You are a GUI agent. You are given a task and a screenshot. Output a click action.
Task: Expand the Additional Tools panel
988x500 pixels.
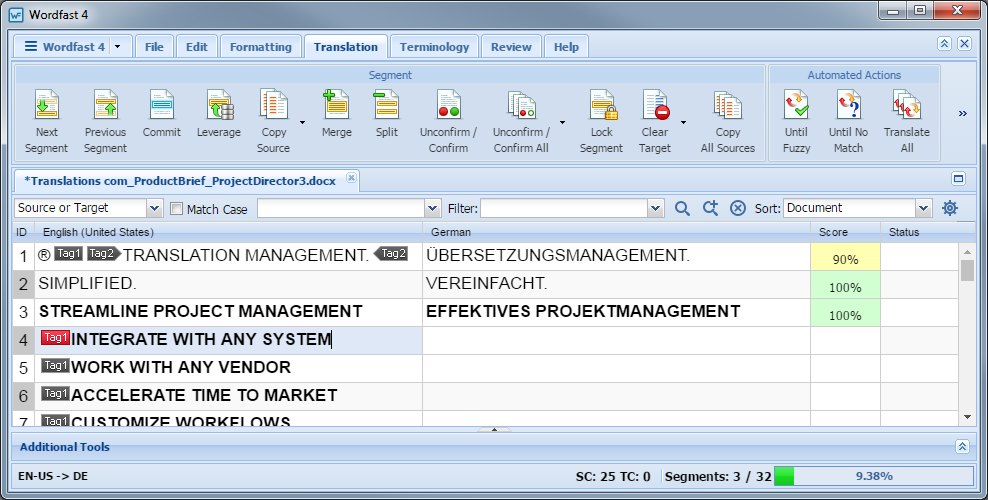962,446
